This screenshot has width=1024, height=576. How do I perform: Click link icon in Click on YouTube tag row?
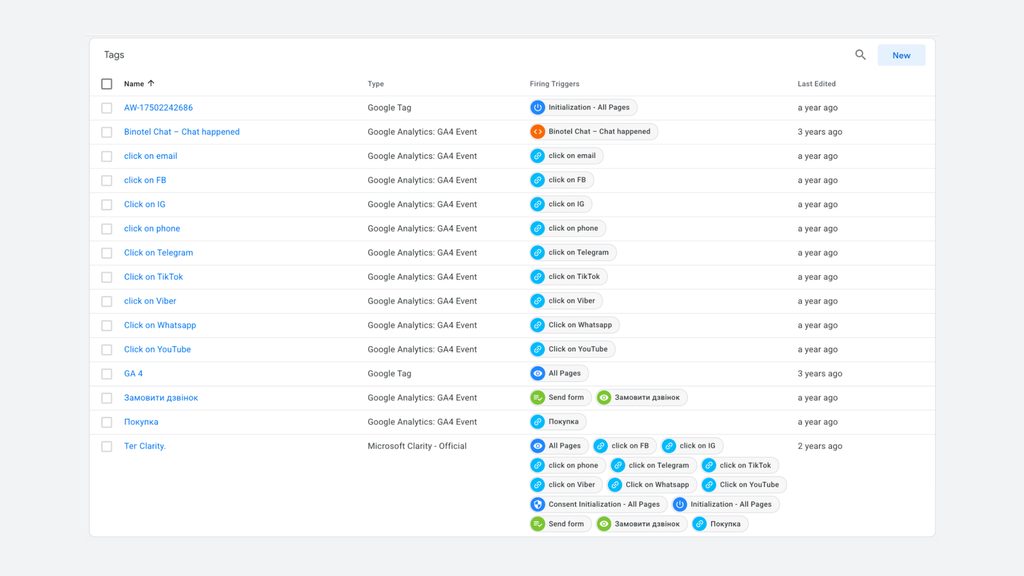point(537,349)
